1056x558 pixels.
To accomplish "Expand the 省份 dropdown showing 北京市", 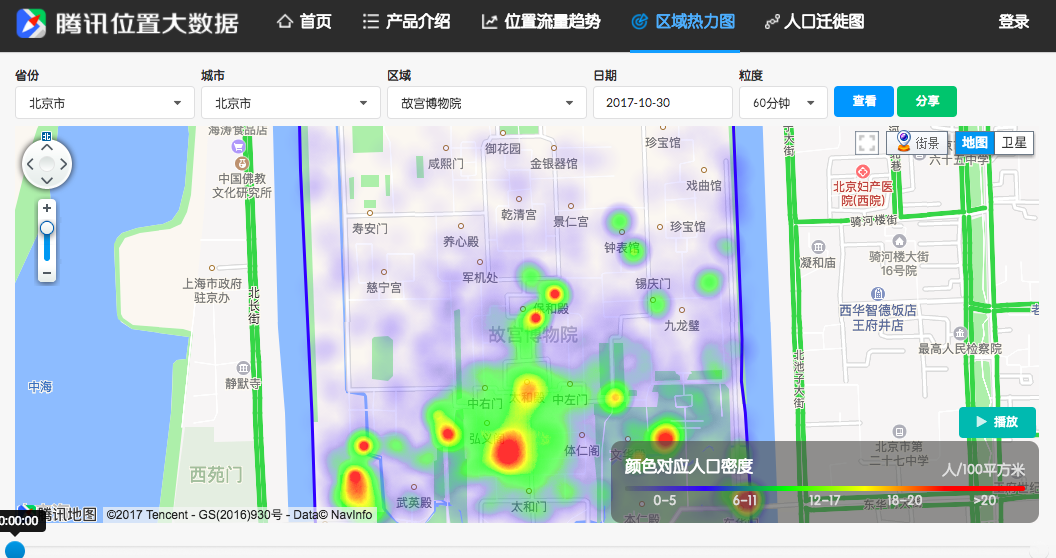I will 104,103.
